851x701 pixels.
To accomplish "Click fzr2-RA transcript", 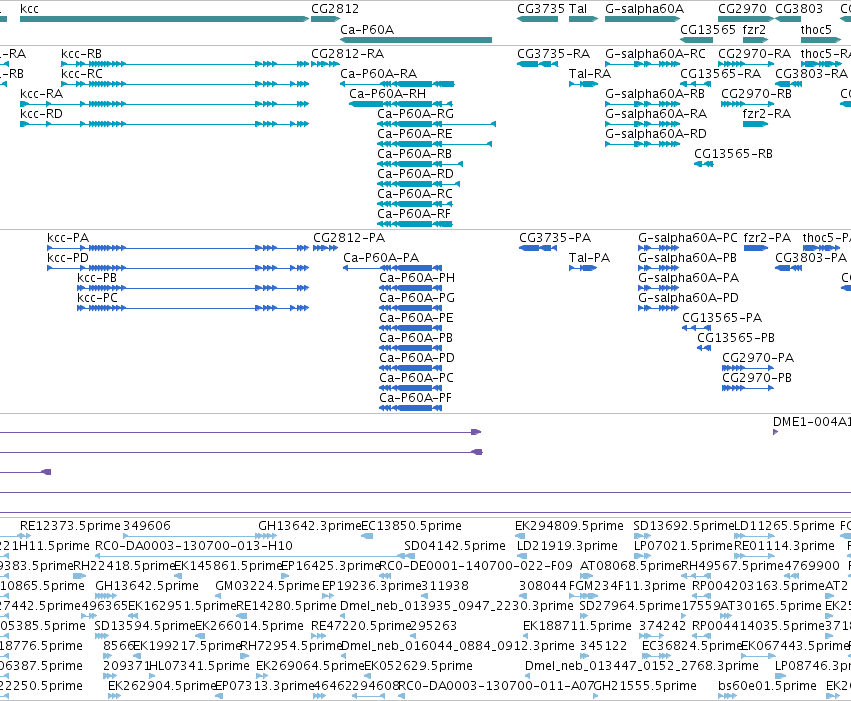I will (x=755, y=124).
